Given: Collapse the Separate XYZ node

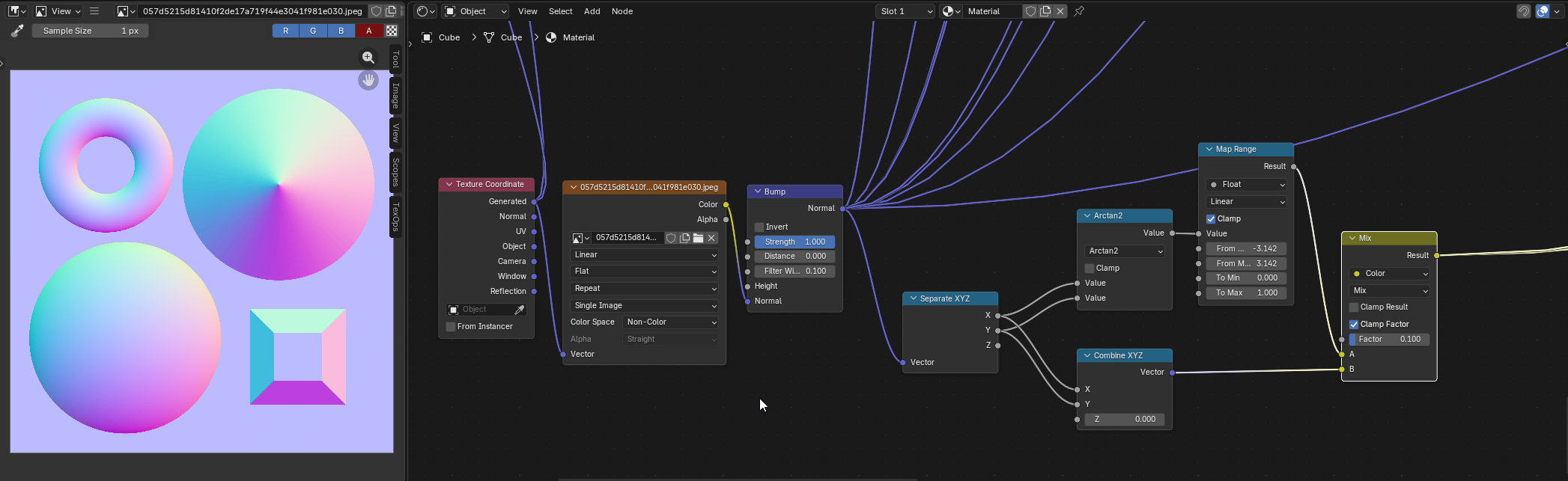Looking at the screenshot, I should [914, 298].
